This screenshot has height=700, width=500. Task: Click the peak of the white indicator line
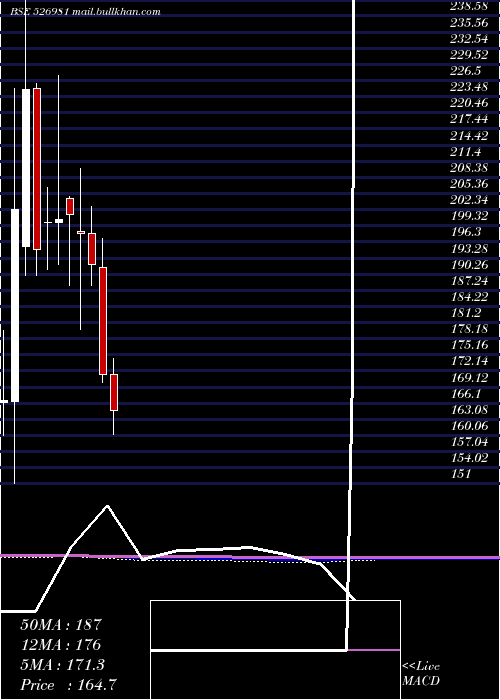107,506
